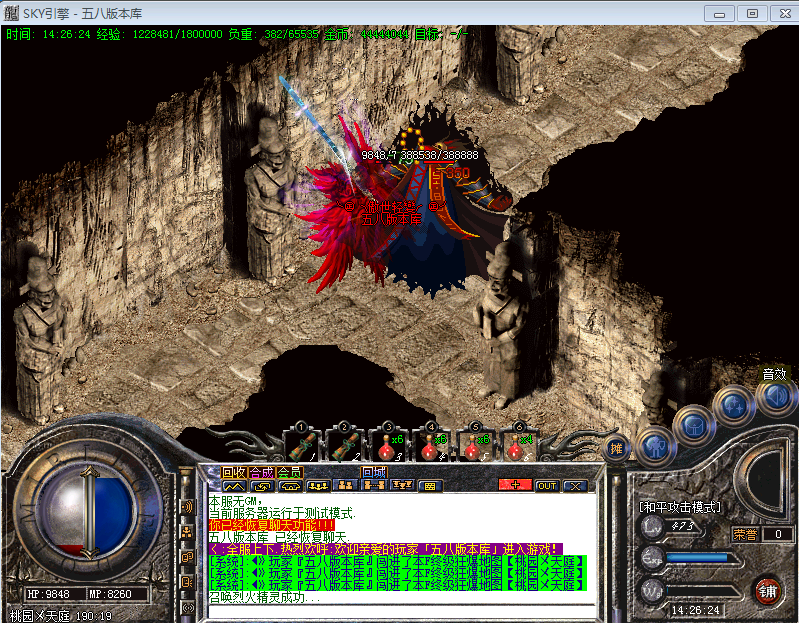Click the 桃园メ天庭 map coordinates text

click(x=61, y=616)
